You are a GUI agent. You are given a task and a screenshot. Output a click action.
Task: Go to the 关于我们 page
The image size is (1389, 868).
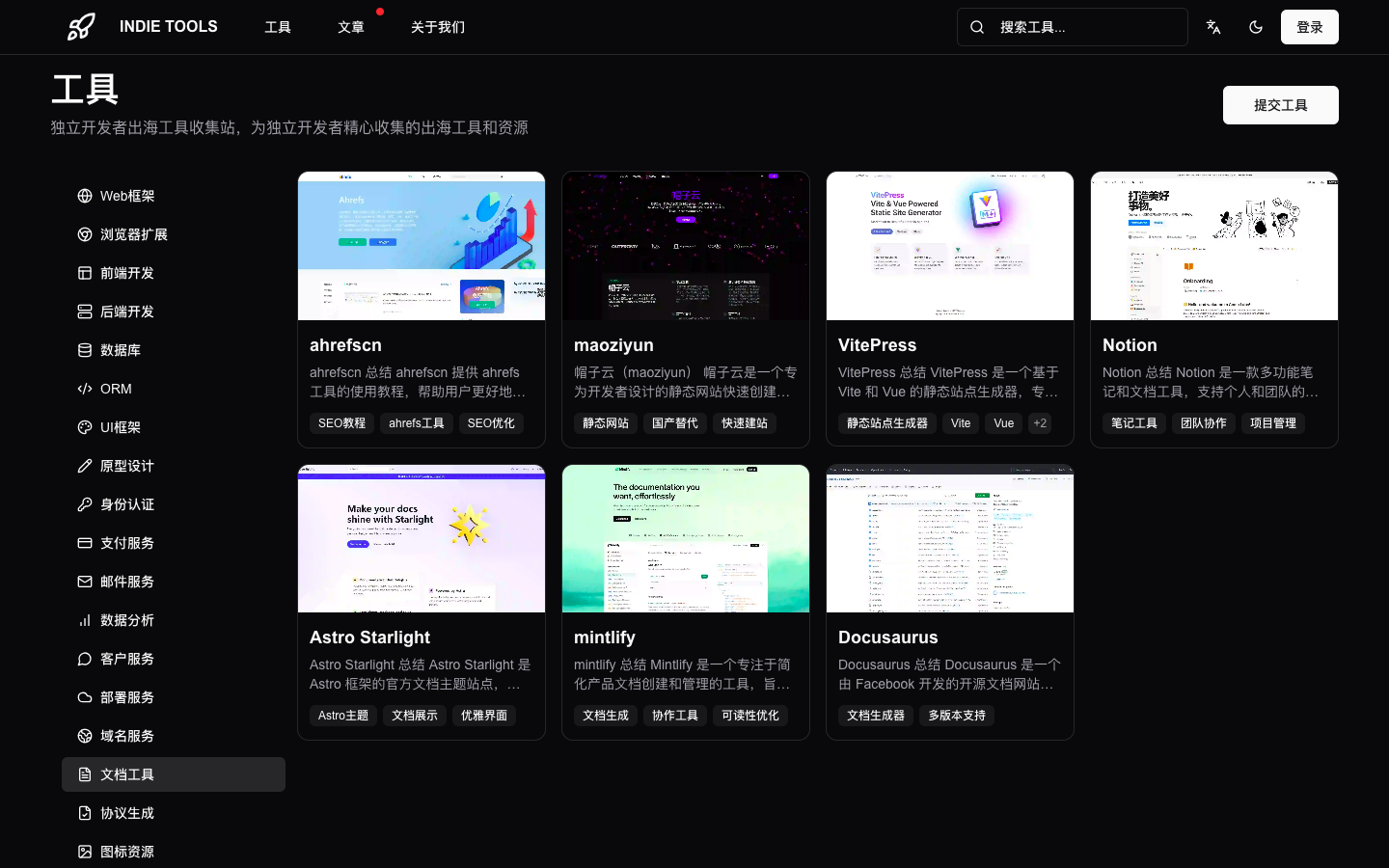(x=438, y=27)
